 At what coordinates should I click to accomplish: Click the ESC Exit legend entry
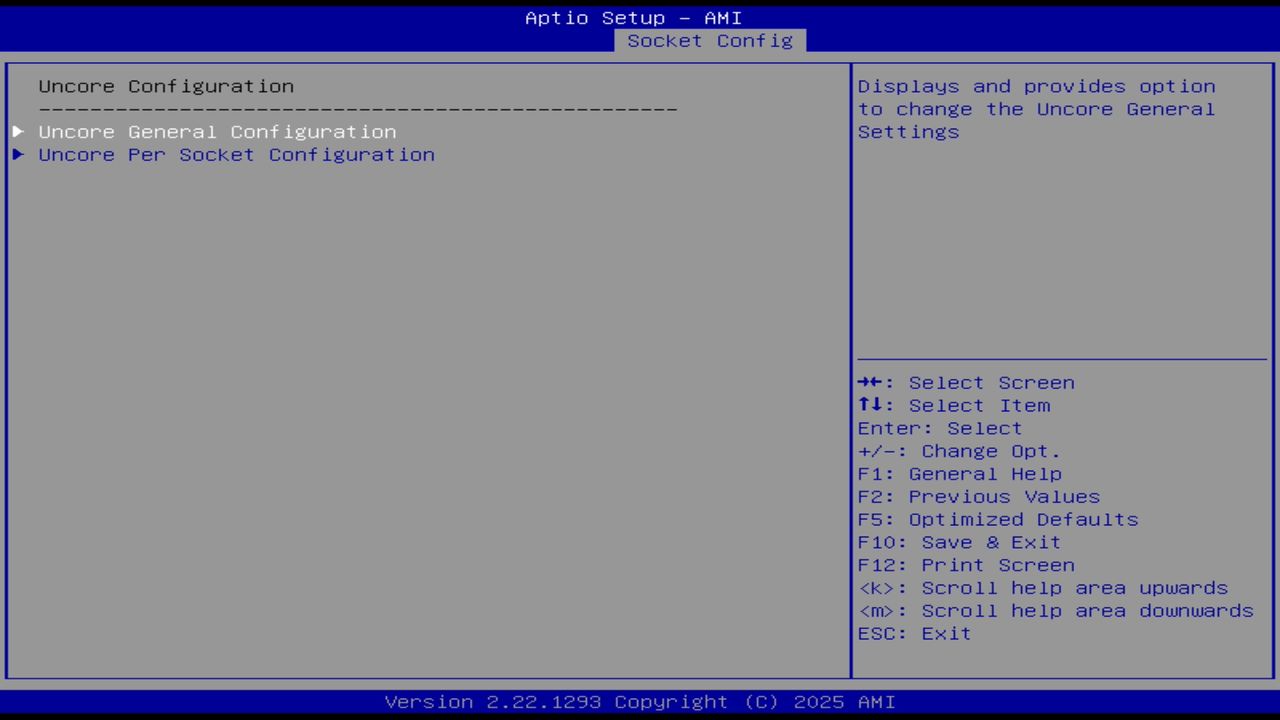(913, 633)
